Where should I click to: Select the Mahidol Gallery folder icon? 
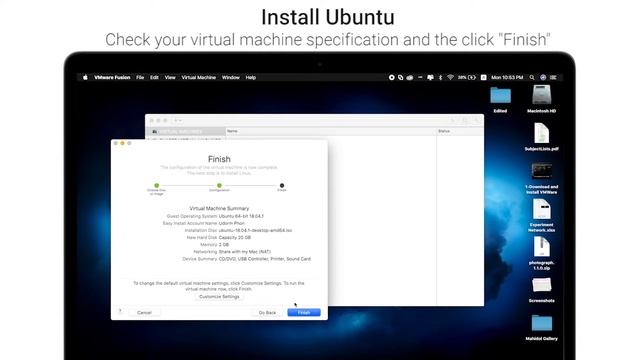pos(542,322)
